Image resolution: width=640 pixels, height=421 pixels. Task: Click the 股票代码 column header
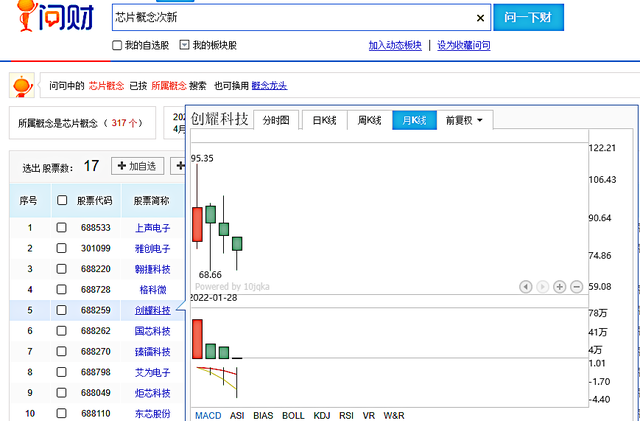(x=94, y=200)
